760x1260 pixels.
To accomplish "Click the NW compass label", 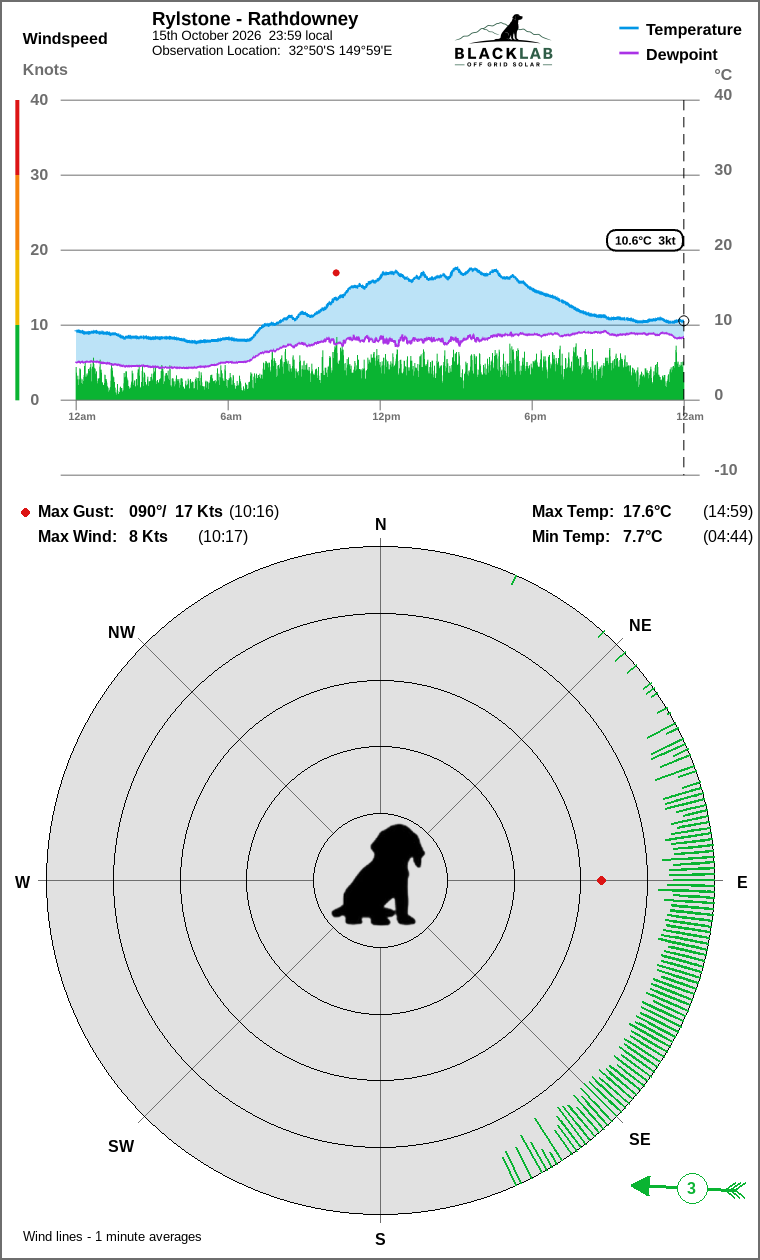I will tap(121, 632).
